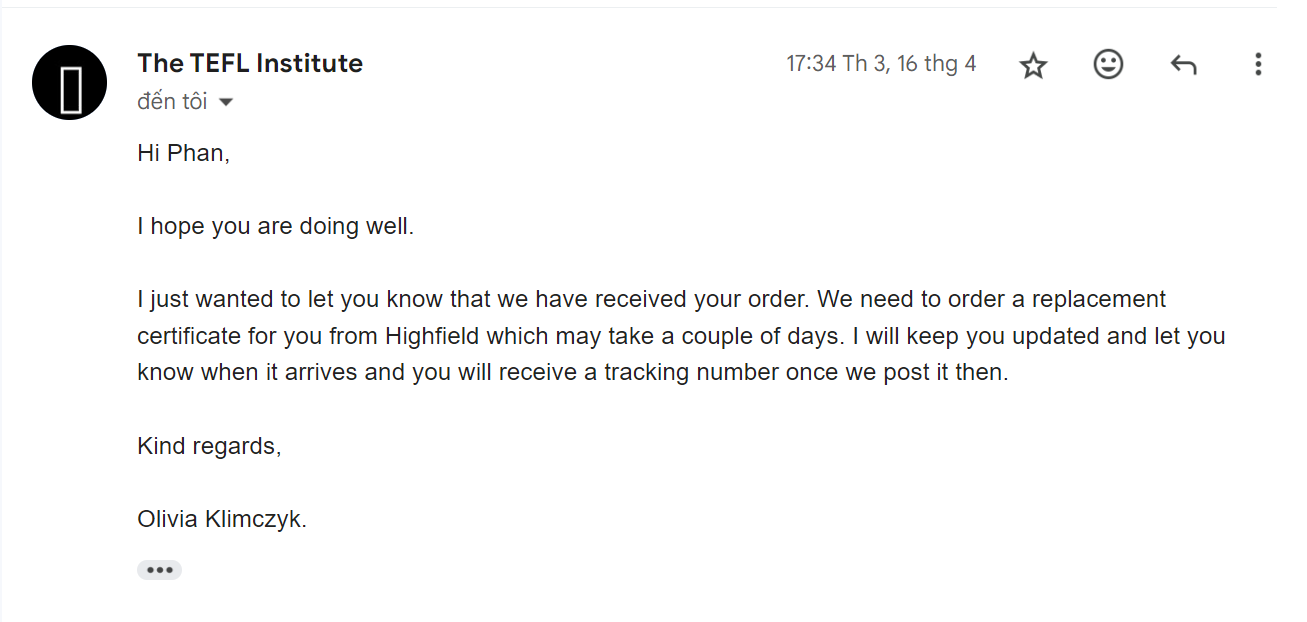Viewport: 1307px width, 622px height.
Task: Reply using the curved arrow icon
Action: [1183, 66]
